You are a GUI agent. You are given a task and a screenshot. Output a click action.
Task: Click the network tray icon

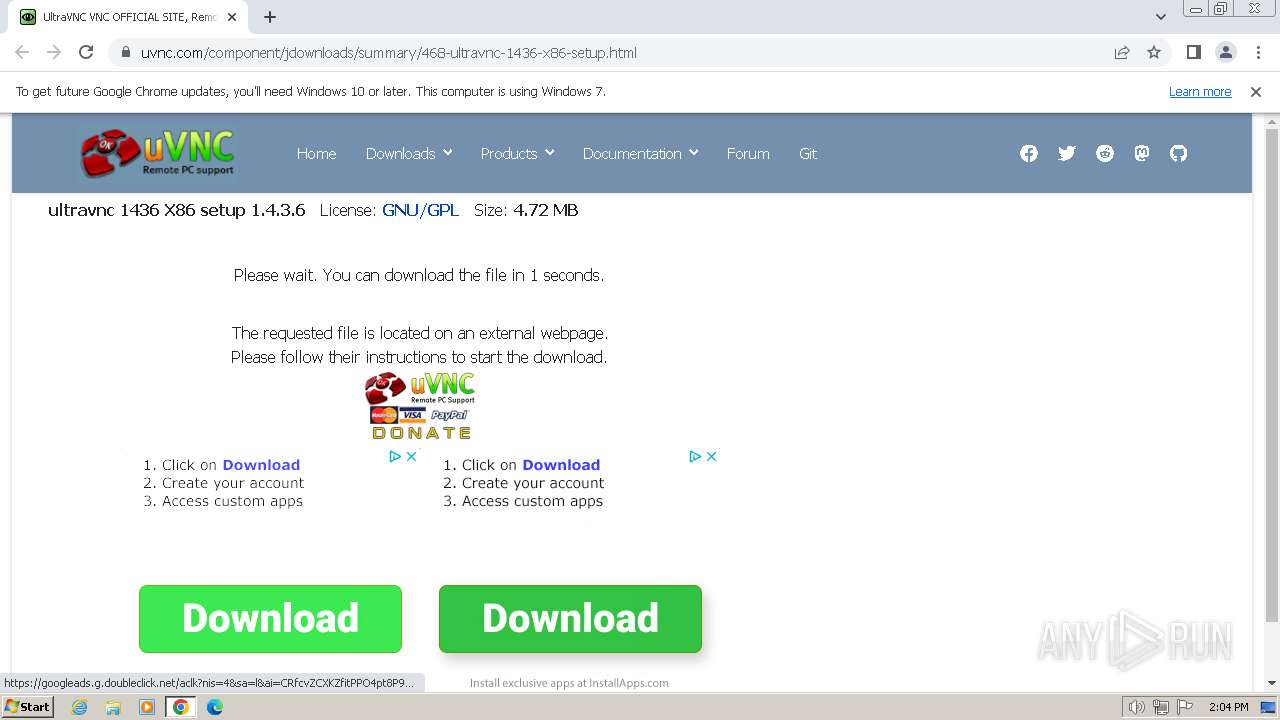click(x=1161, y=707)
